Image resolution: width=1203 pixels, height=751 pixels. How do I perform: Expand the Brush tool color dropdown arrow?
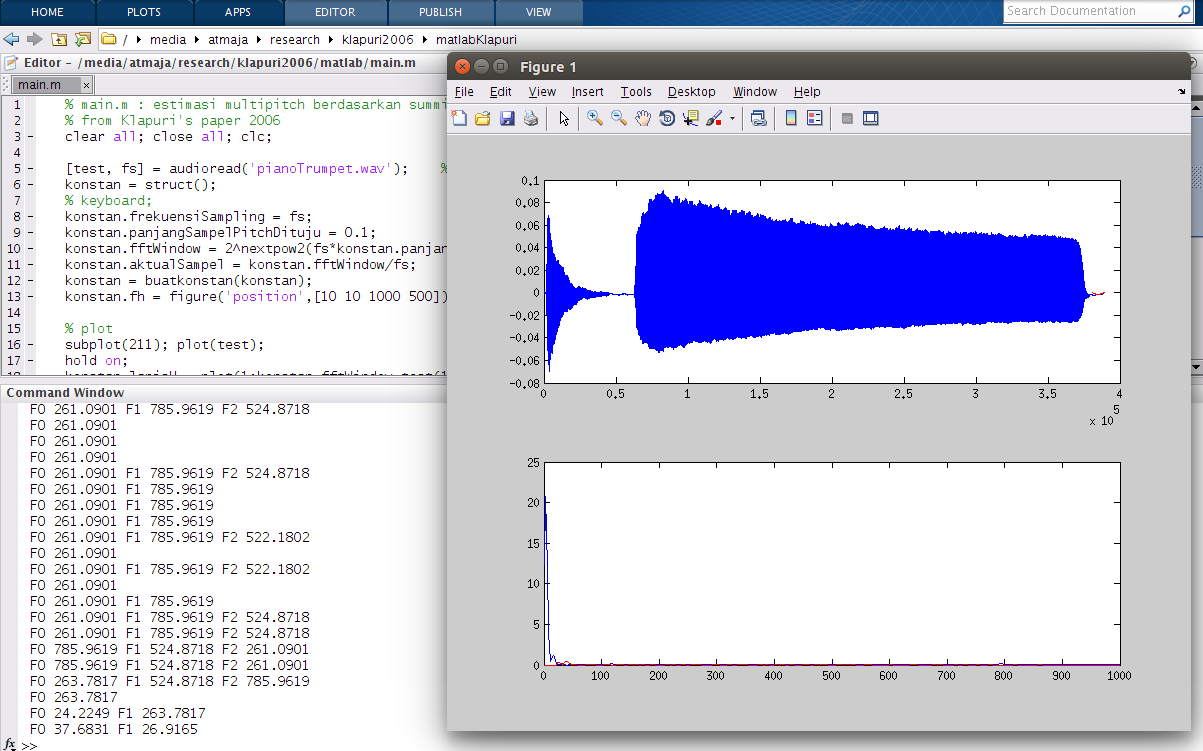click(x=732, y=118)
